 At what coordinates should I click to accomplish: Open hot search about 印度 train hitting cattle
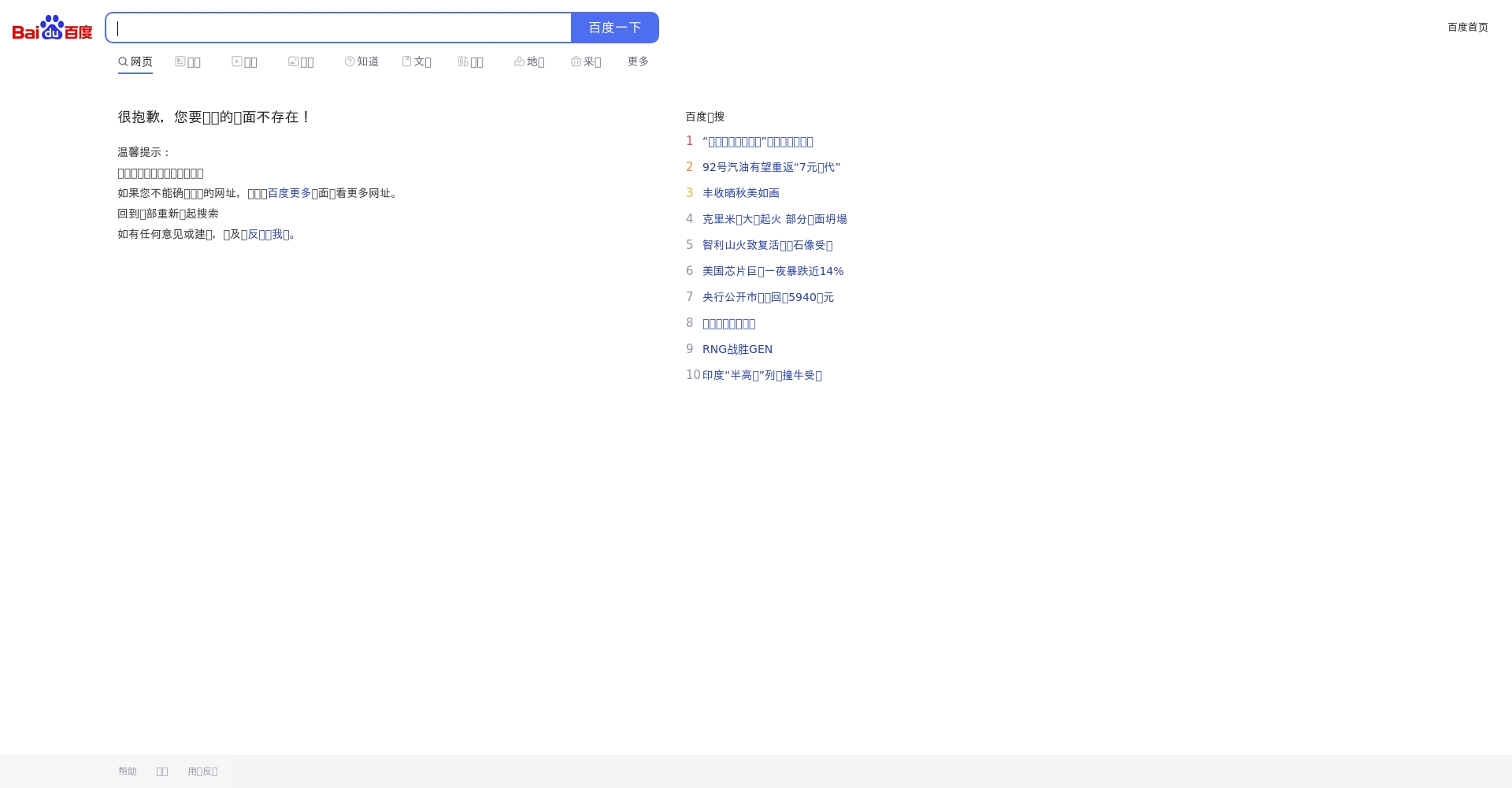pyautogui.click(x=762, y=375)
